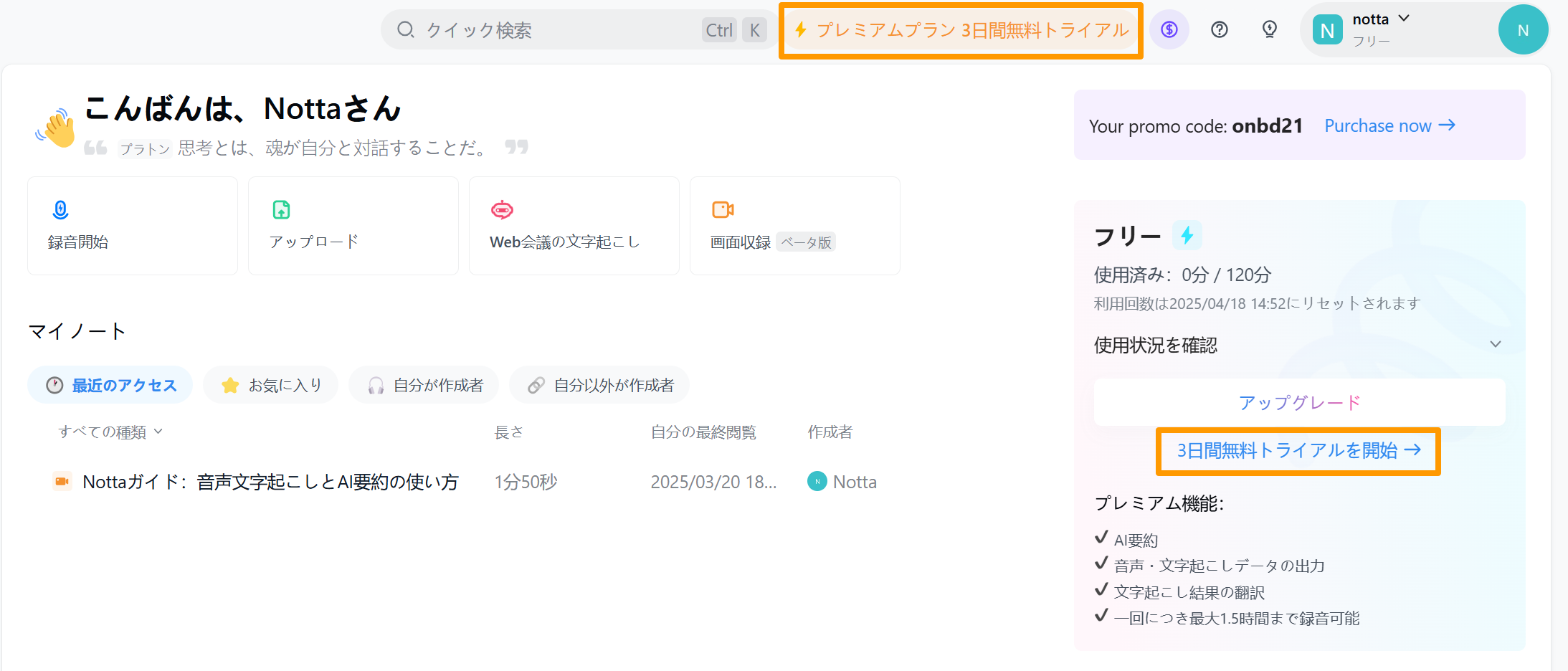Open the すべての種類 filter dropdown
Image resolution: width=1568 pixels, height=671 pixels.
110,432
